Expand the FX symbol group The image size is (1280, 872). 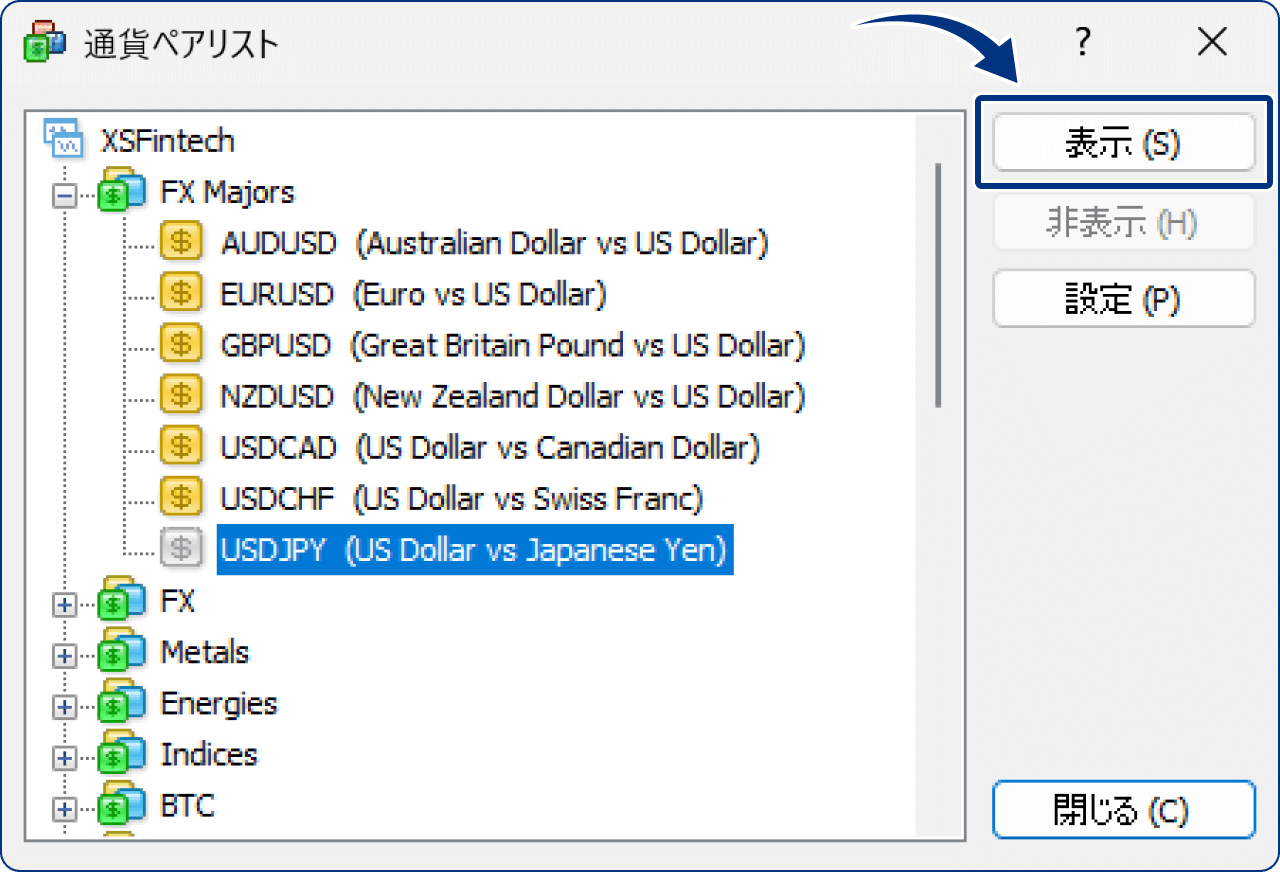point(65,604)
